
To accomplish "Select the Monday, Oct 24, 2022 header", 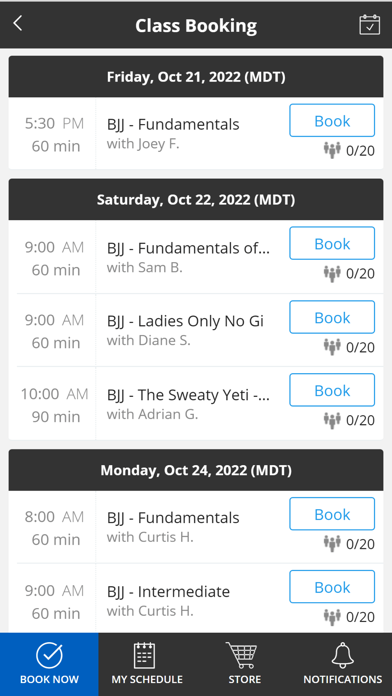I will pos(196,470).
